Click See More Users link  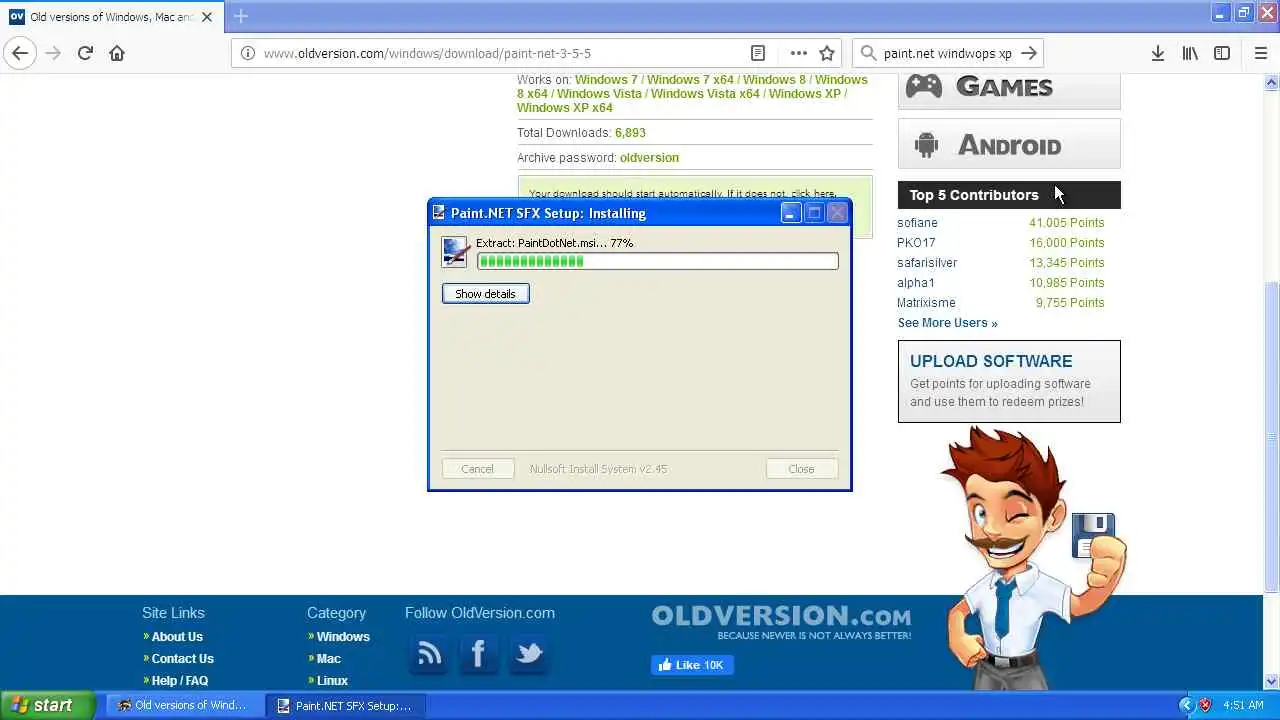[x=947, y=323]
